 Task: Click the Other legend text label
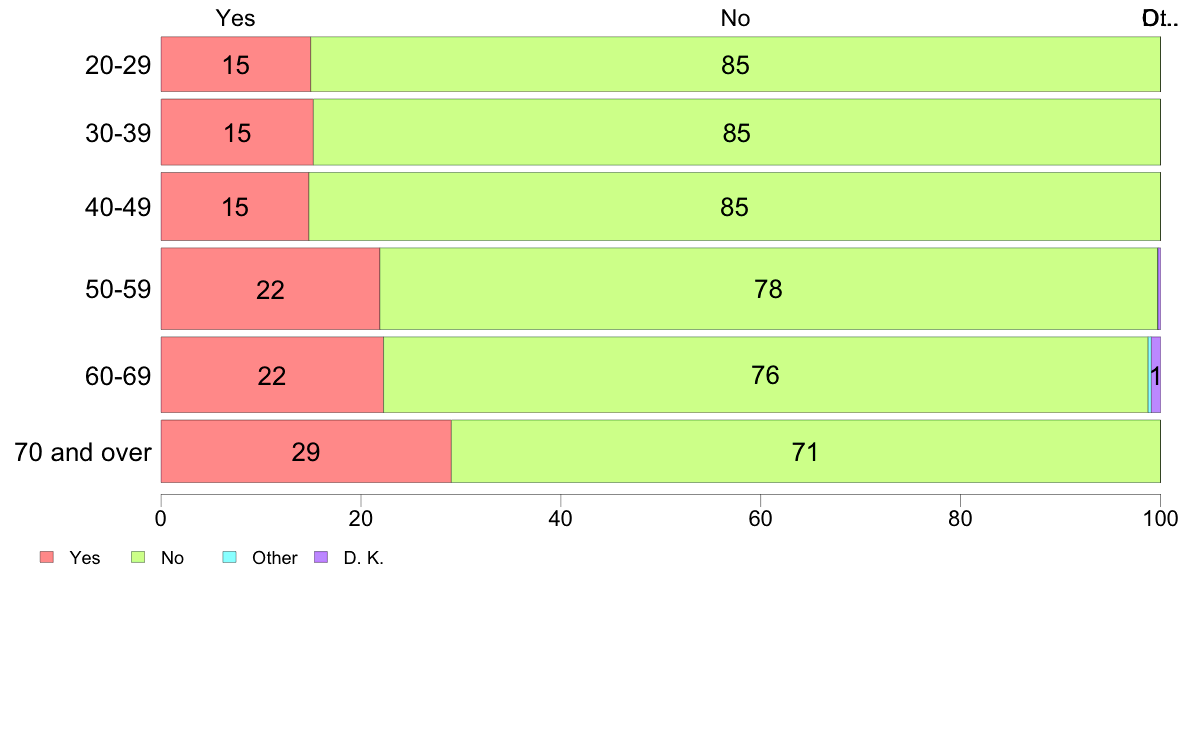[x=274, y=558]
